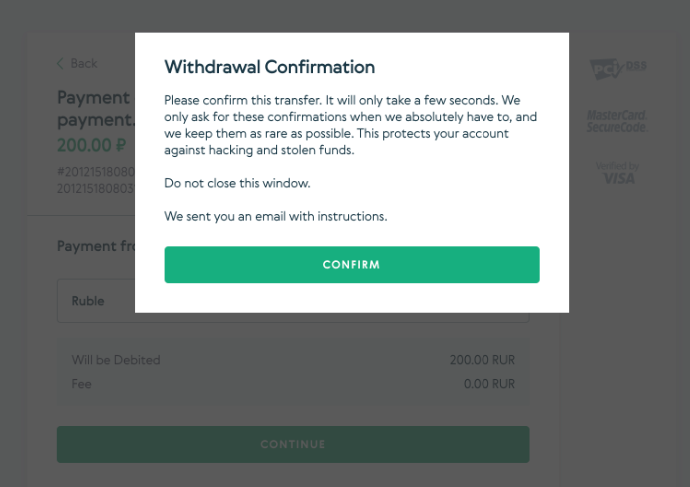This screenshot has height=487, width=690.
Task: Click the back chevron arrow icon
Action: tap(60, 63)
